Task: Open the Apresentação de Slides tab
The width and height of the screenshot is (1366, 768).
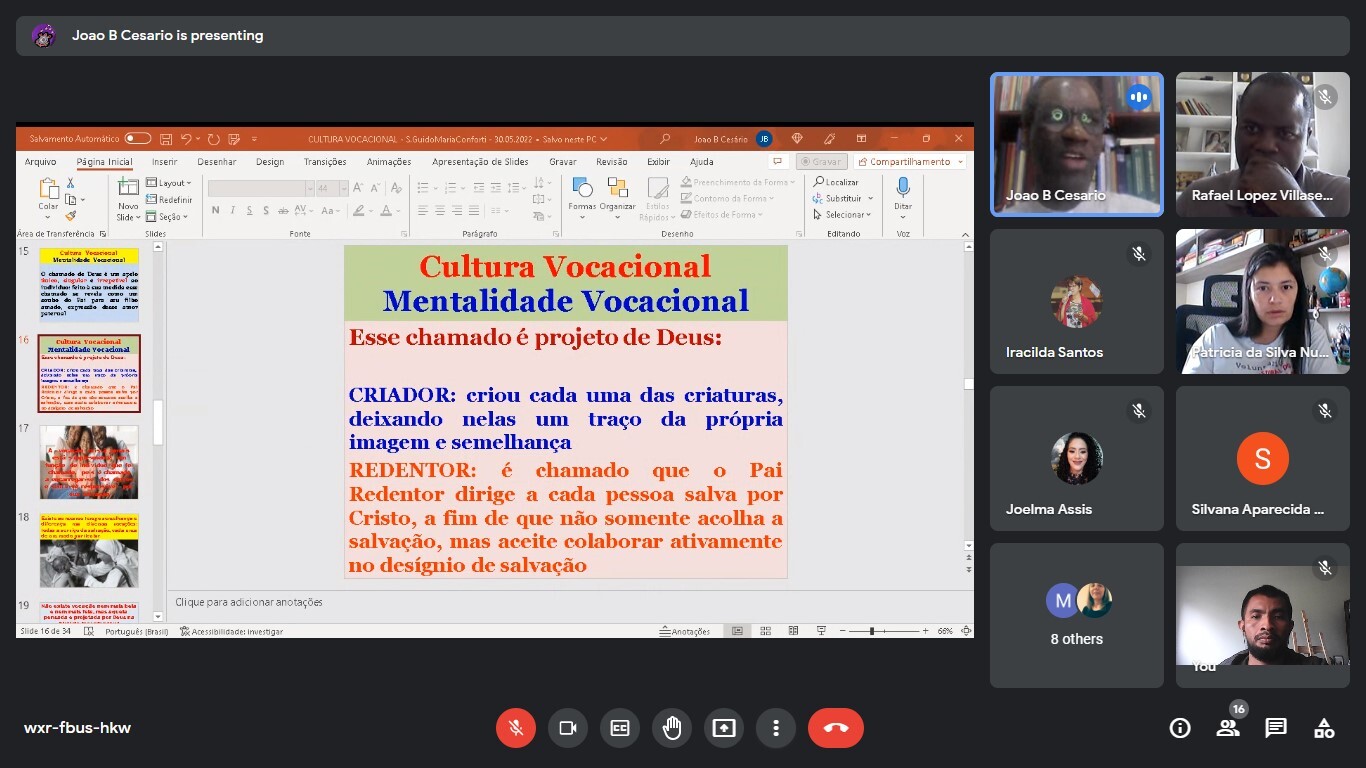Action: [480, 162]
